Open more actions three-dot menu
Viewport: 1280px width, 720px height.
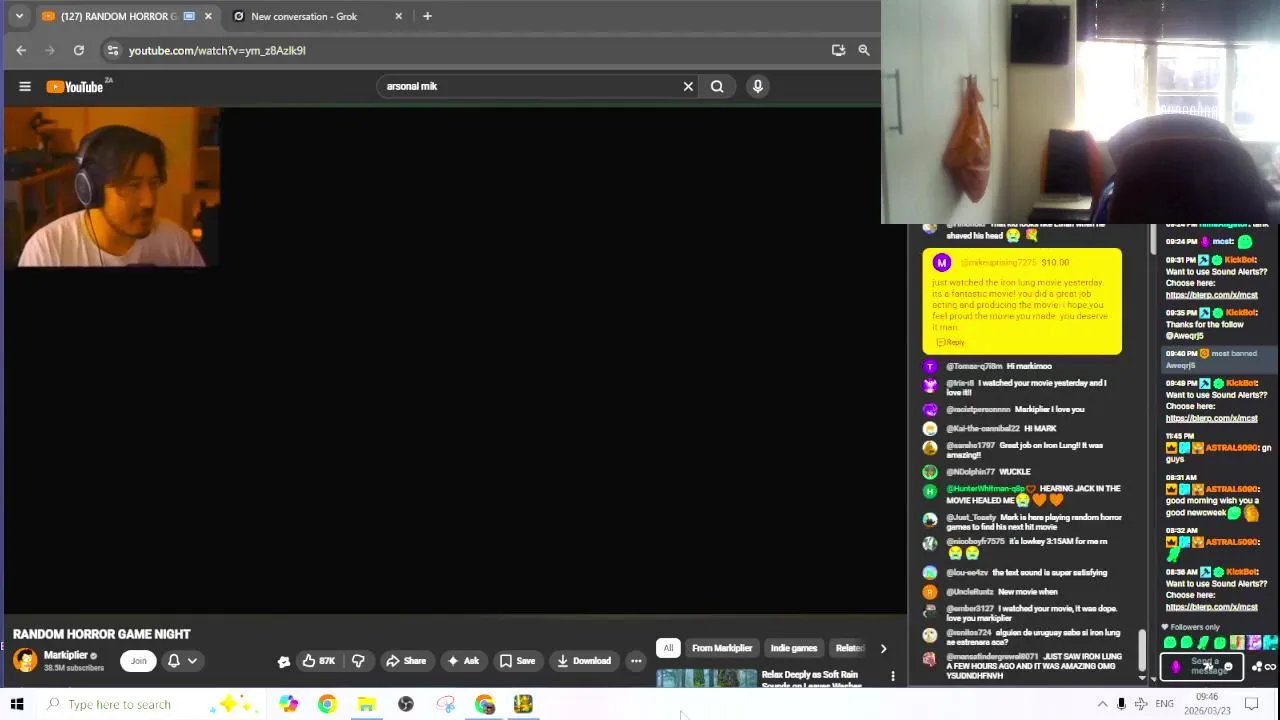(636, 660)
